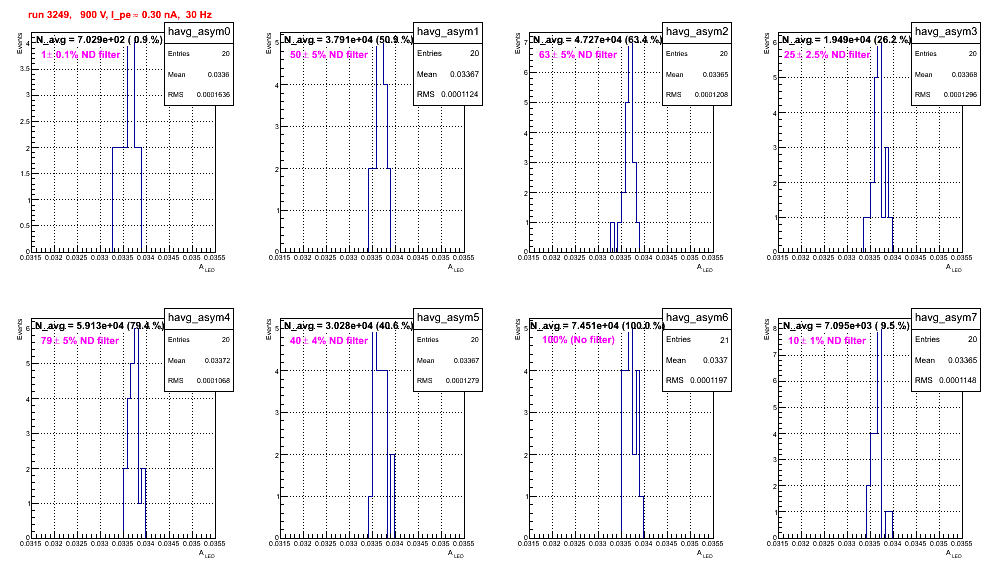Click the N_avg = 3.028e+04 label
Image resolution: width=996 pixels, height=572 pixels.
click(348, 325)
